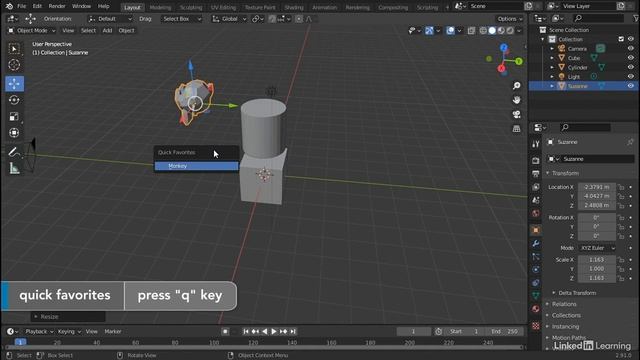Click the Scale Z value field
Screen dimensions: 640x360
click(x=596, y=278)
